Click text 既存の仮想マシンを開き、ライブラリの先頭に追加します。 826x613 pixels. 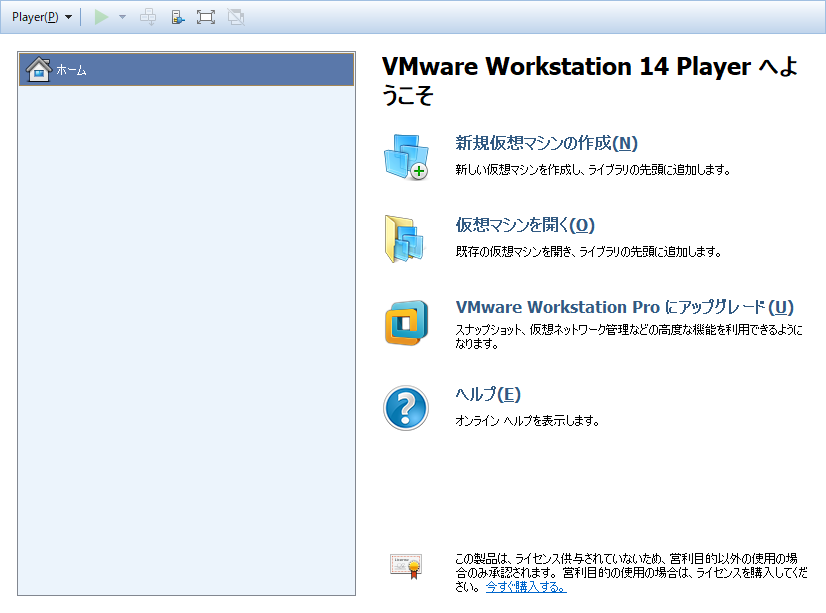tap(588, 252)
